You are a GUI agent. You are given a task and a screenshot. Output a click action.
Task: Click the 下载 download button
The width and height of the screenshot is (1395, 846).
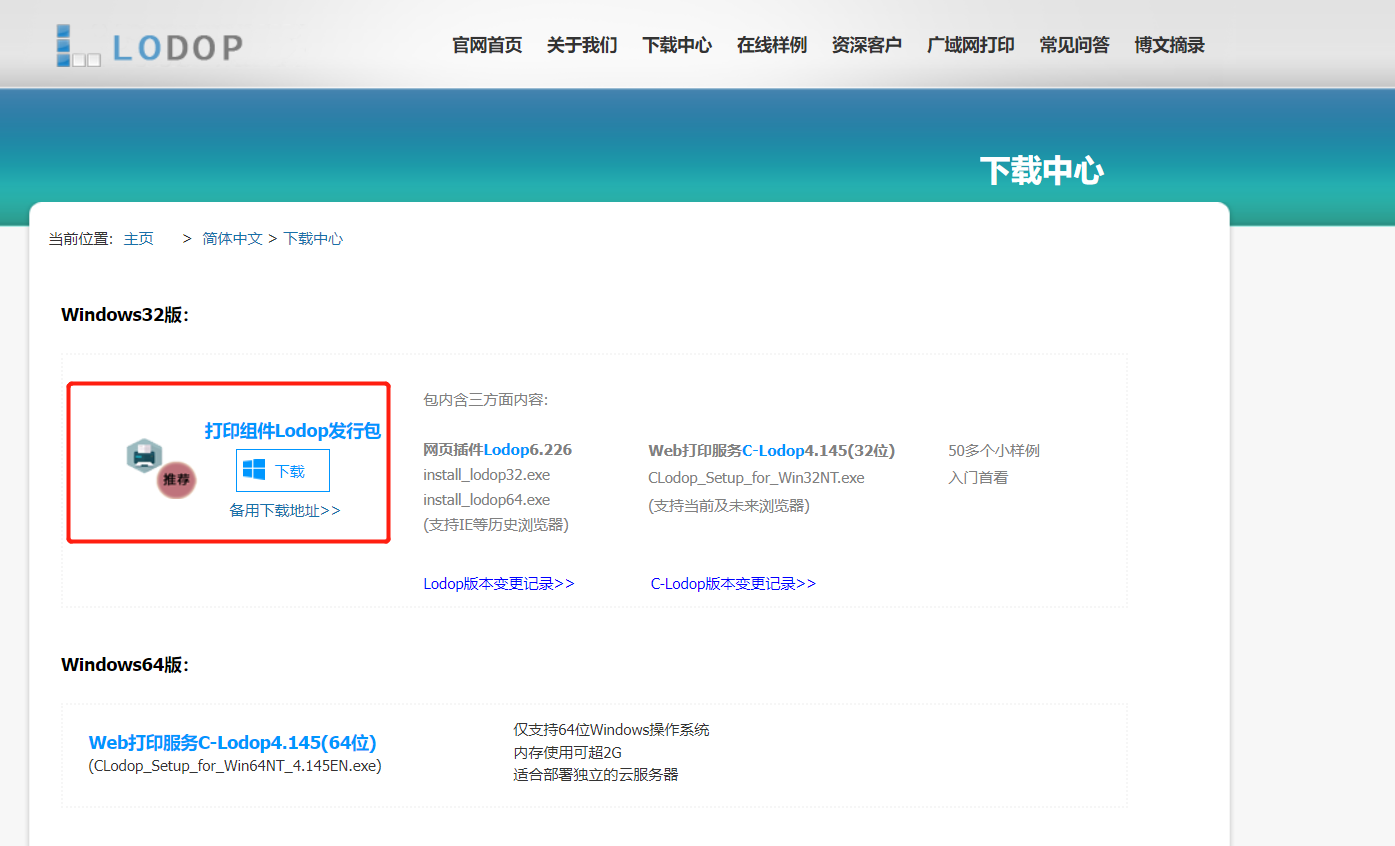coord(283,470)
